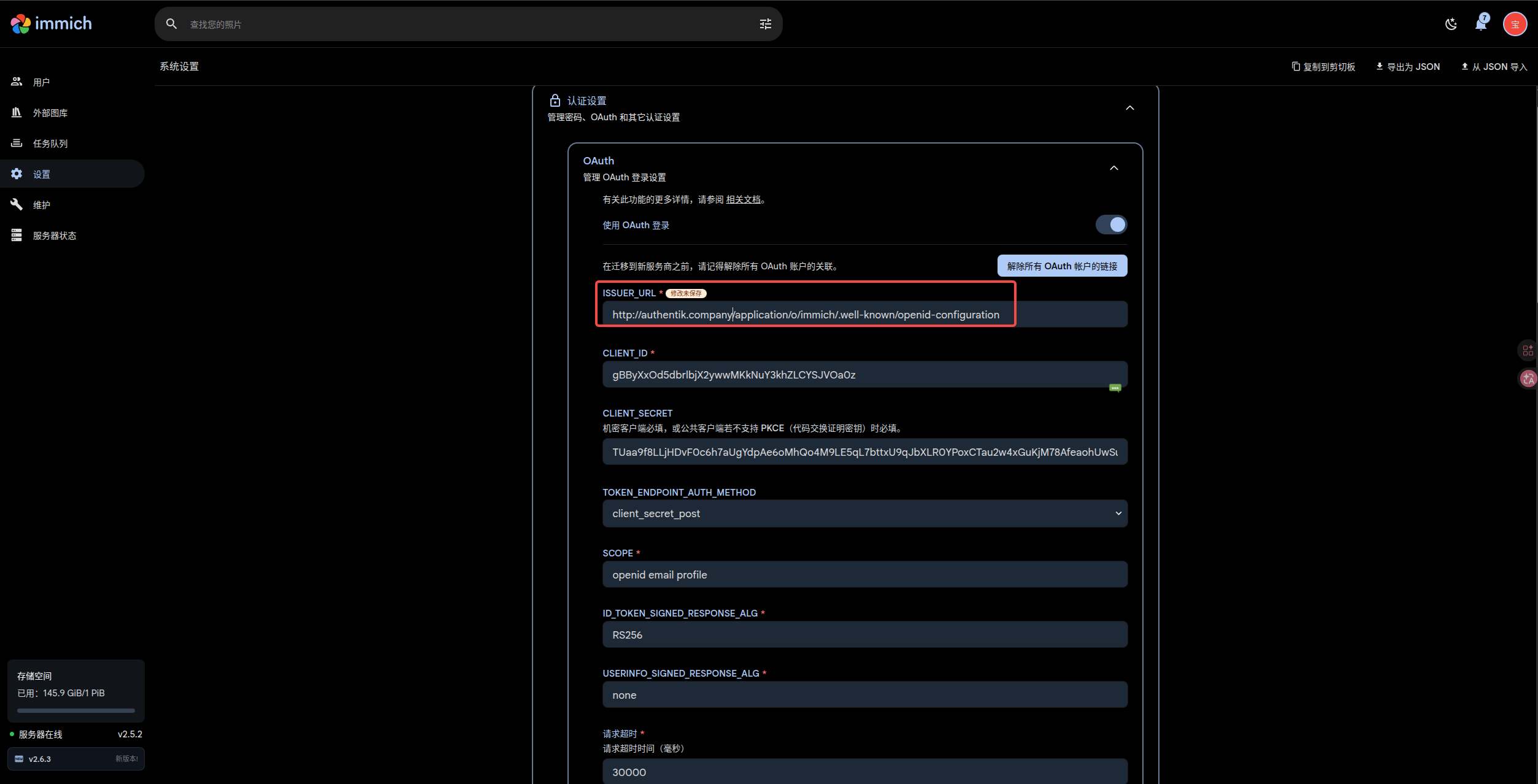Click 解除所有 OAuth 帐户的链接 button
This screenshot has height=784, width=1538.
(x=1061, y=266)
